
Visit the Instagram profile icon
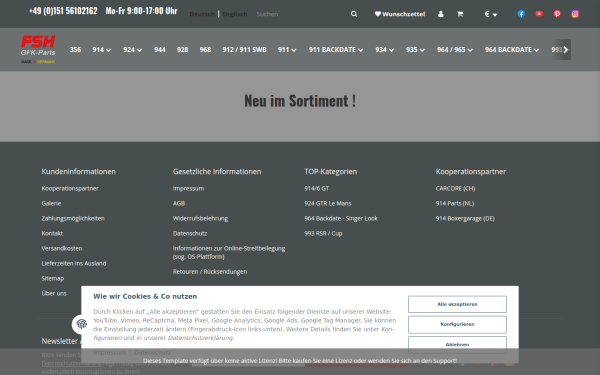[x=575, y=14]
